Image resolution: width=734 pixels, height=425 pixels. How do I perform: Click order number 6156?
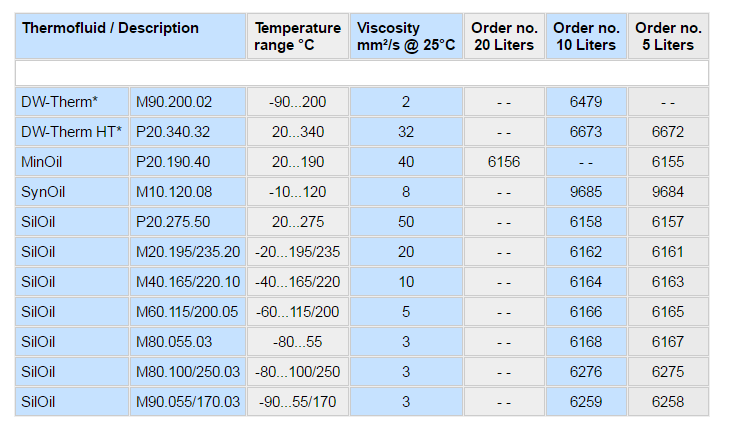pos(504,162)
